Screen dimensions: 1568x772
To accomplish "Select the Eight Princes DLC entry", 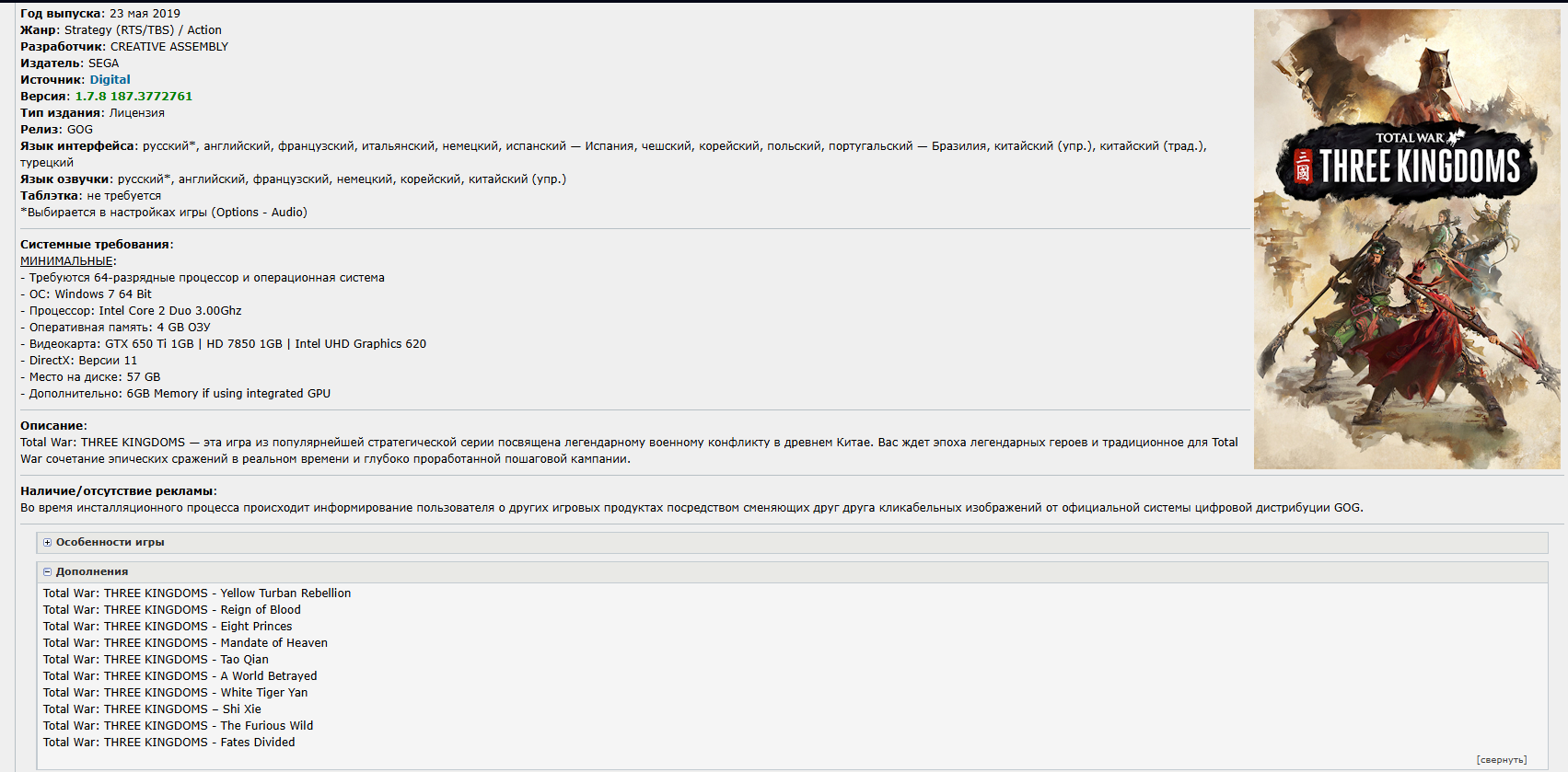I will click(168, 627).
